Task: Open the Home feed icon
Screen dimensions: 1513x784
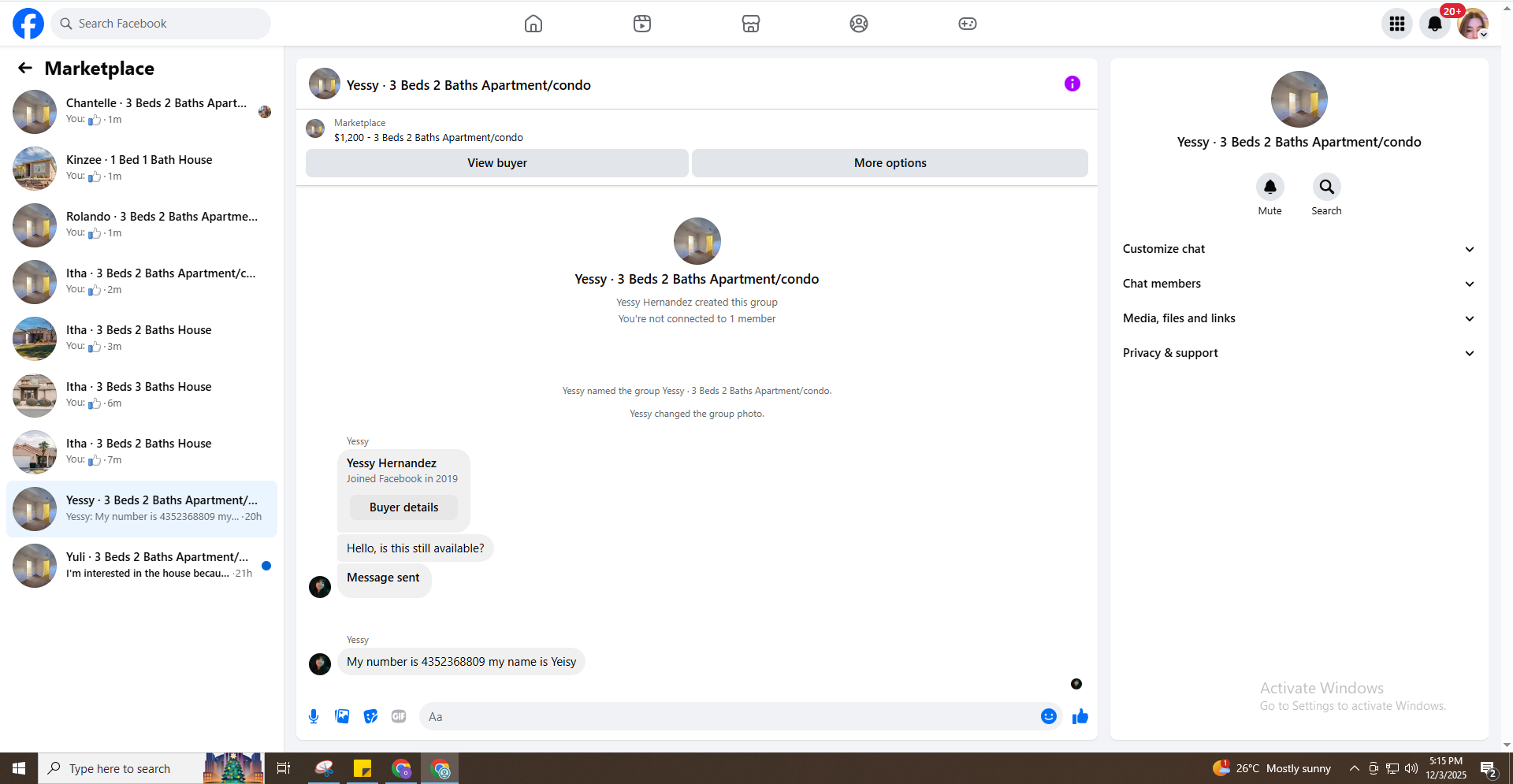Action: [533, 24]
